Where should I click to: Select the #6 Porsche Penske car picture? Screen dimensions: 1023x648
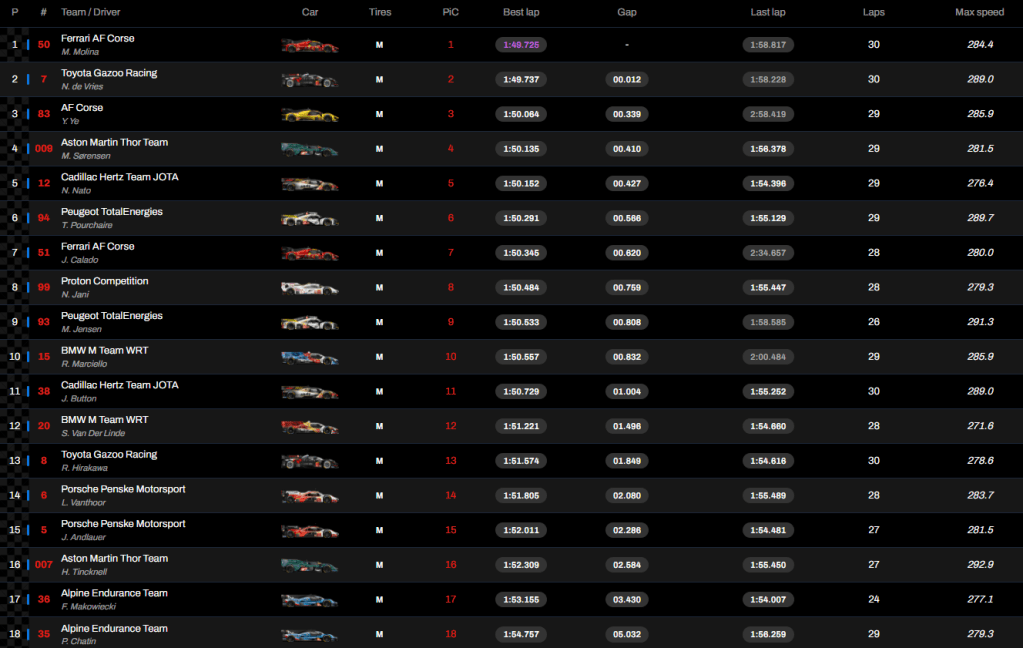(310, 496)
